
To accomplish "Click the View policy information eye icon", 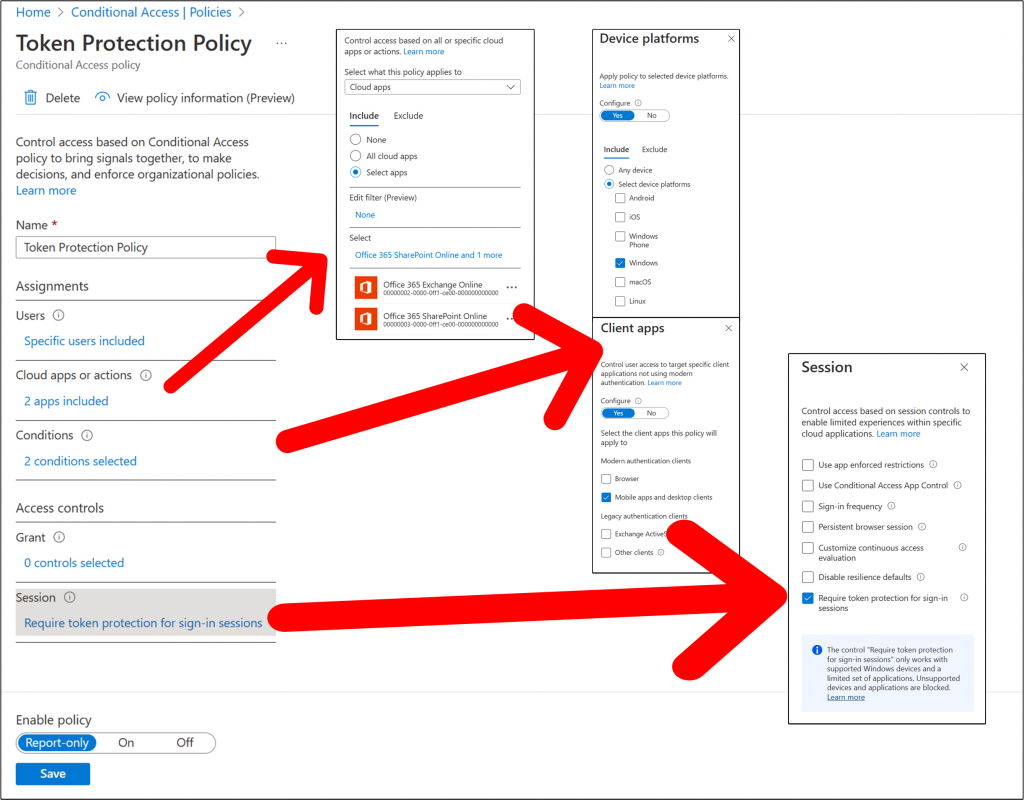I will click(x=102, y=98).
